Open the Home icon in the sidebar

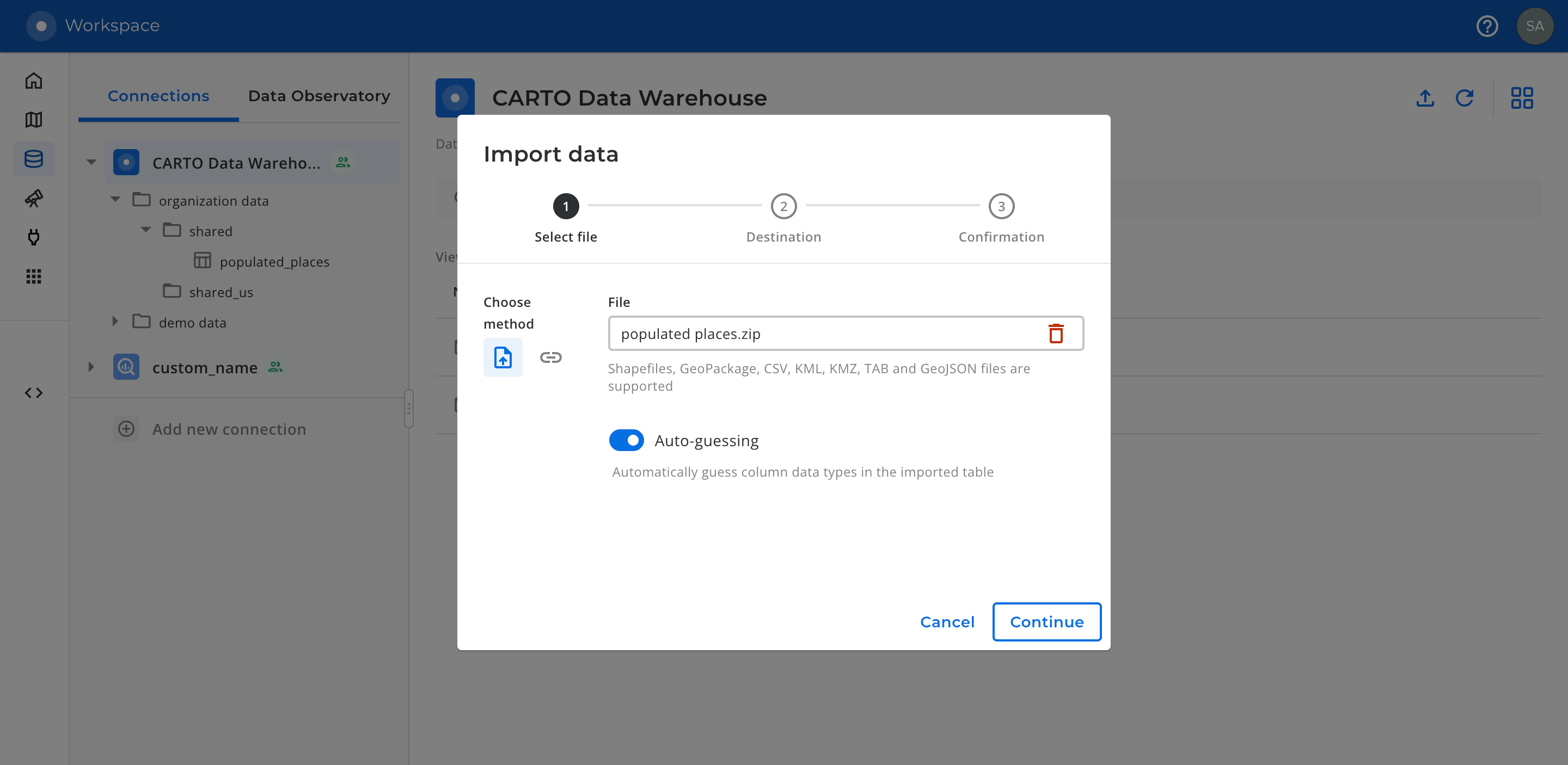click(x=33, y=81)
